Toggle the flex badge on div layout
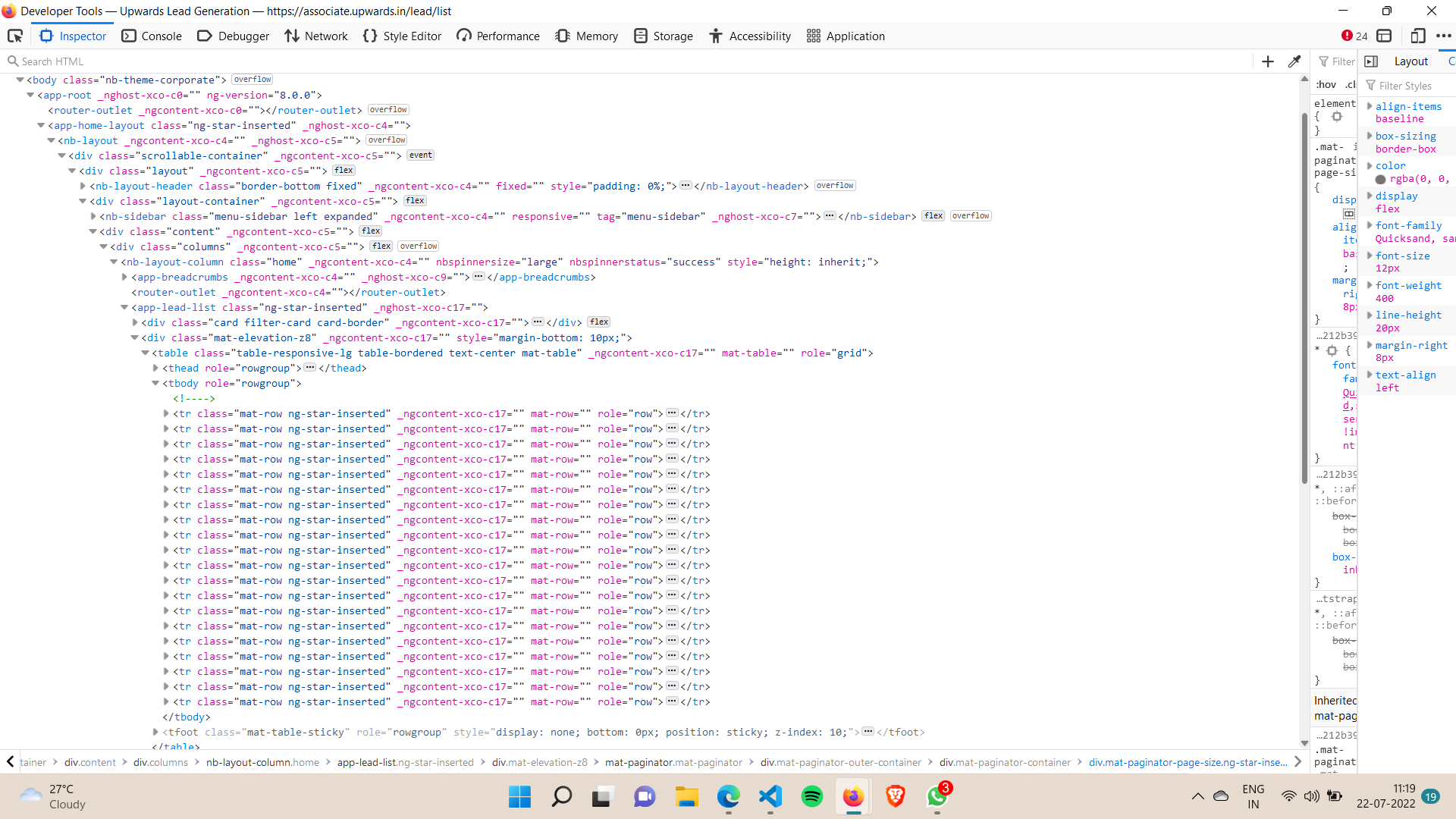 (x=344, y=171)
